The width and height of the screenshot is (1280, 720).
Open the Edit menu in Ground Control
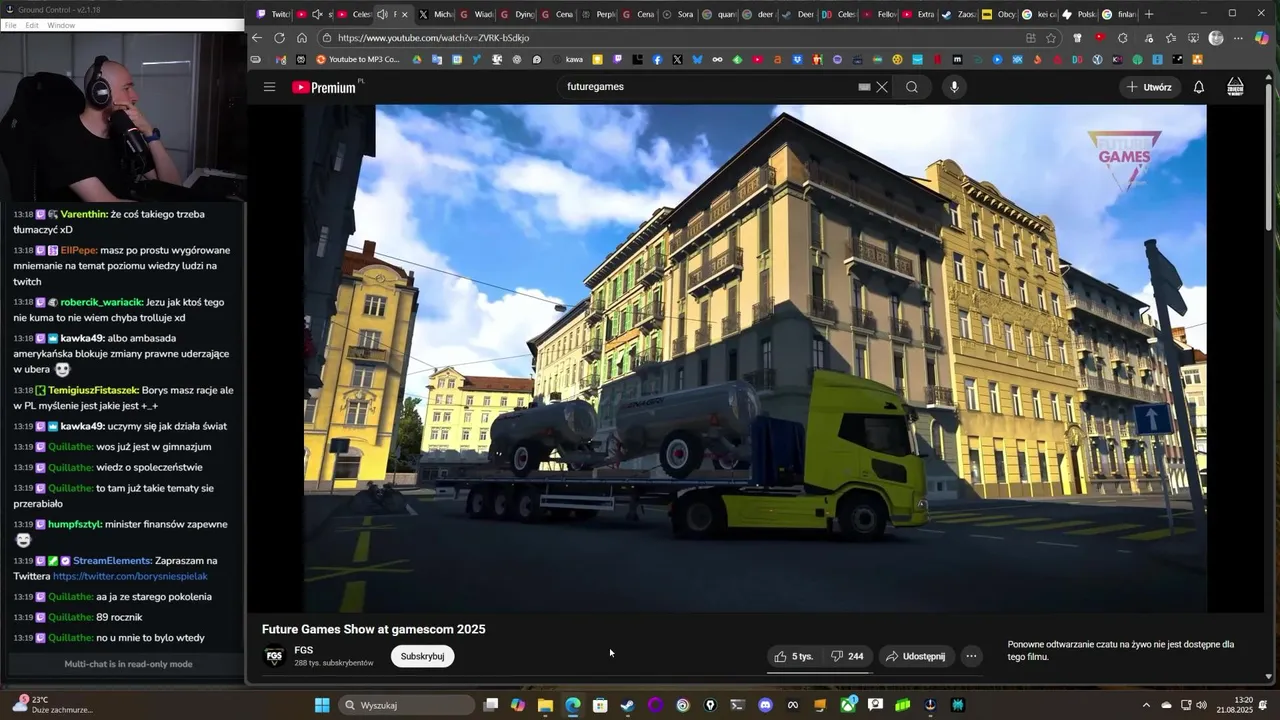[x=32, y=25]
